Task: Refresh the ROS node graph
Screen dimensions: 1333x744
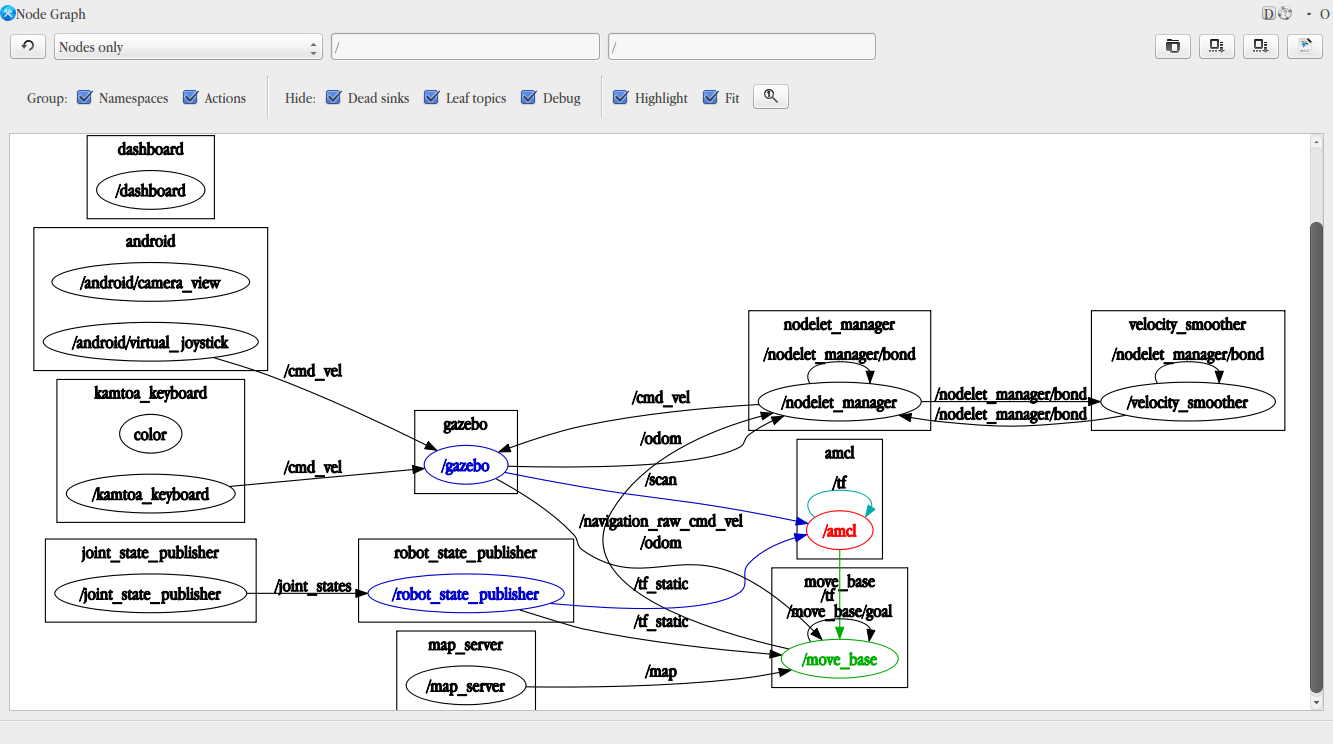Action: click(28, 47)
